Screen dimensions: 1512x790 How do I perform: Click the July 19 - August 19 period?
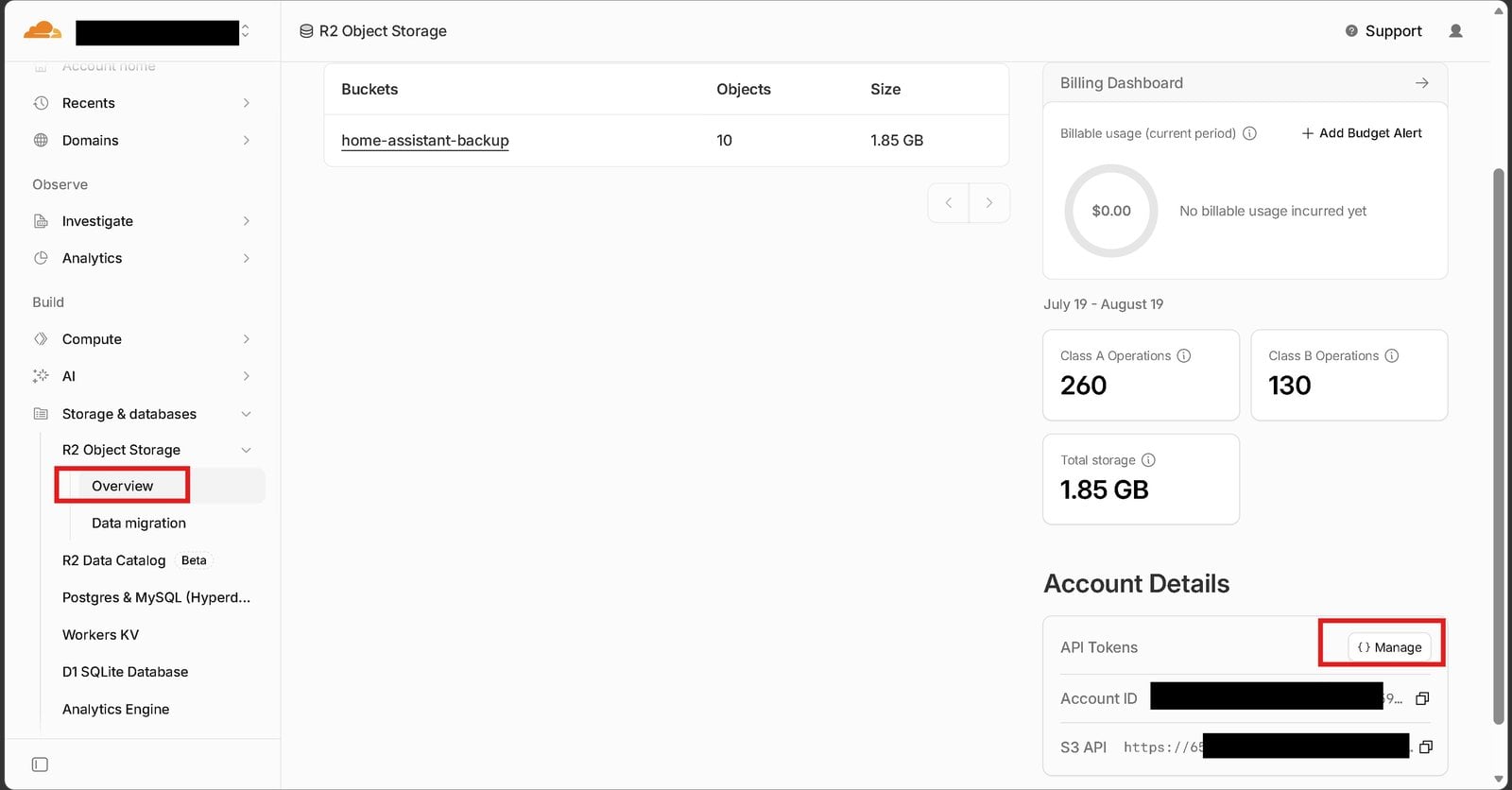1103,304
